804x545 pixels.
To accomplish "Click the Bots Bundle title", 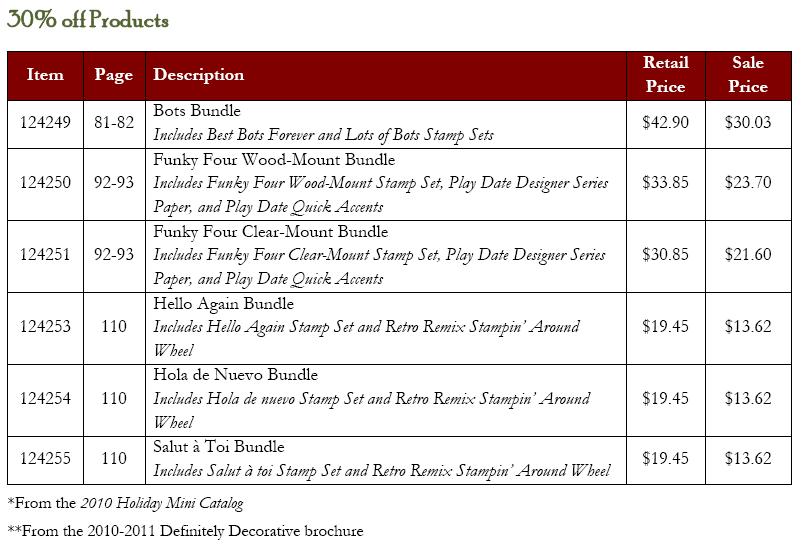I will 197,111.
